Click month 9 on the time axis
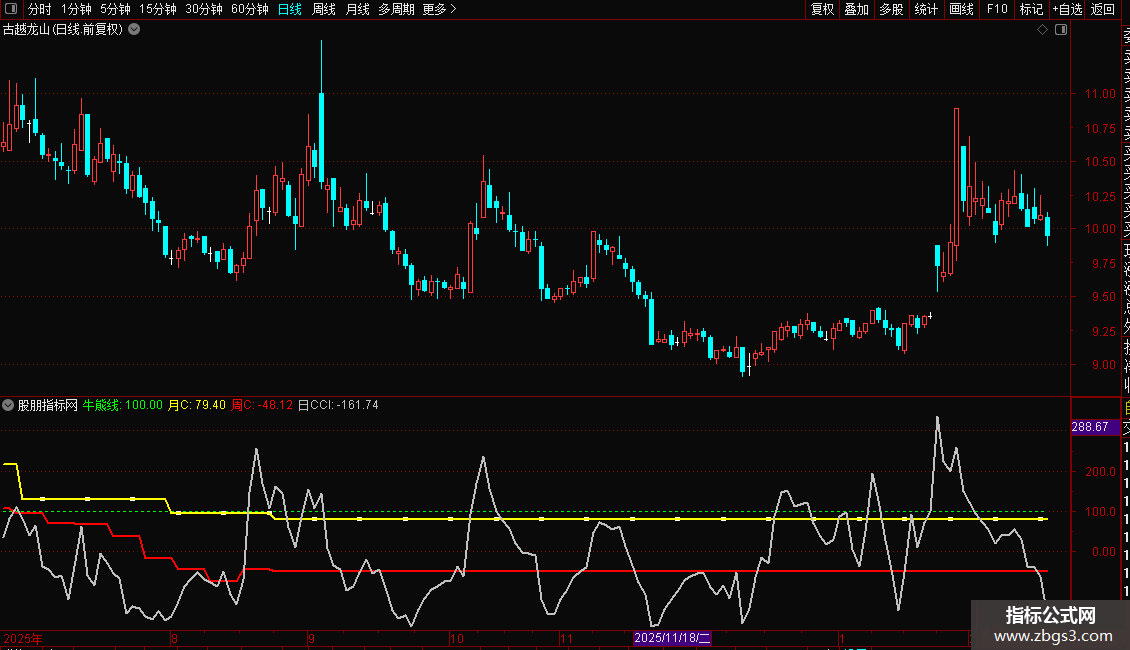The width and height of the screenshot is (1130, 650). coord(311,638)
